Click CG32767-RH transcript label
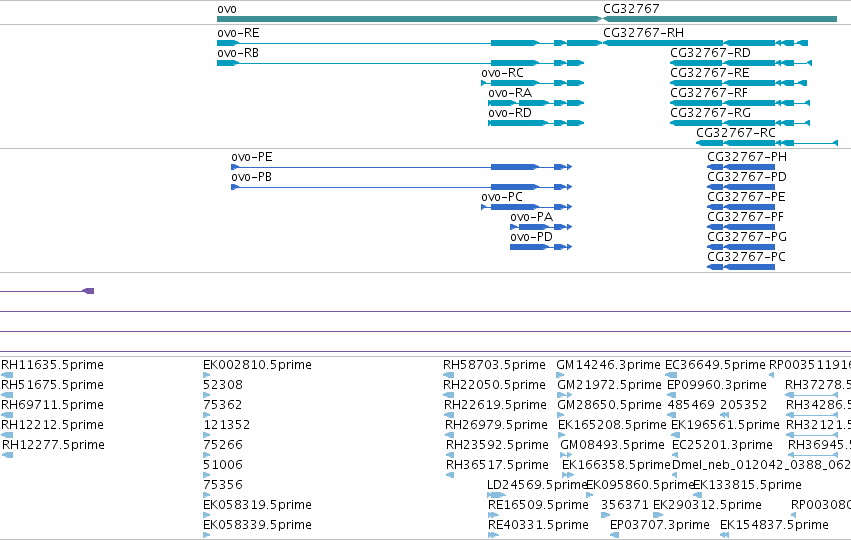Image resolution: width=851 pixels, height=540 pixels. click(x=643, y=33)
